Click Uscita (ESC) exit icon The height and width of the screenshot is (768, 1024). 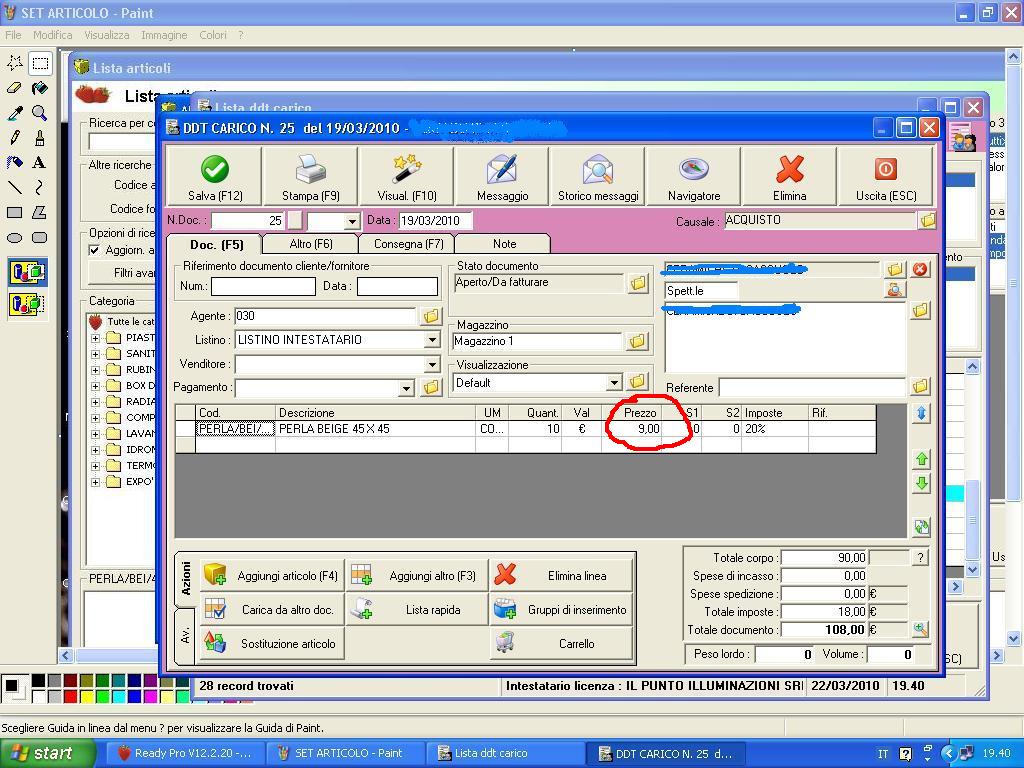point(885,170)
